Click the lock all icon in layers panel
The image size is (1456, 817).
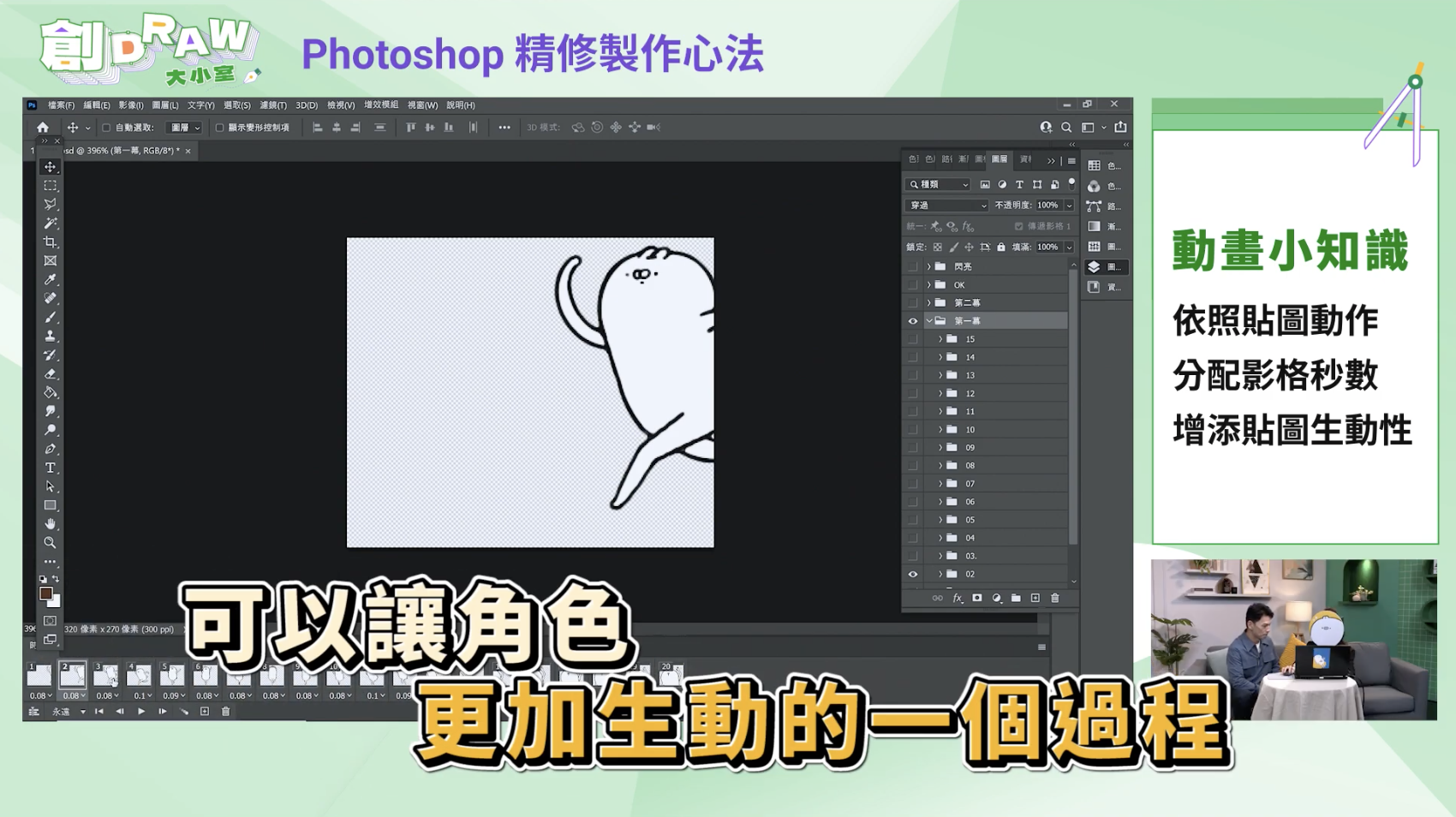(1001, 247)
